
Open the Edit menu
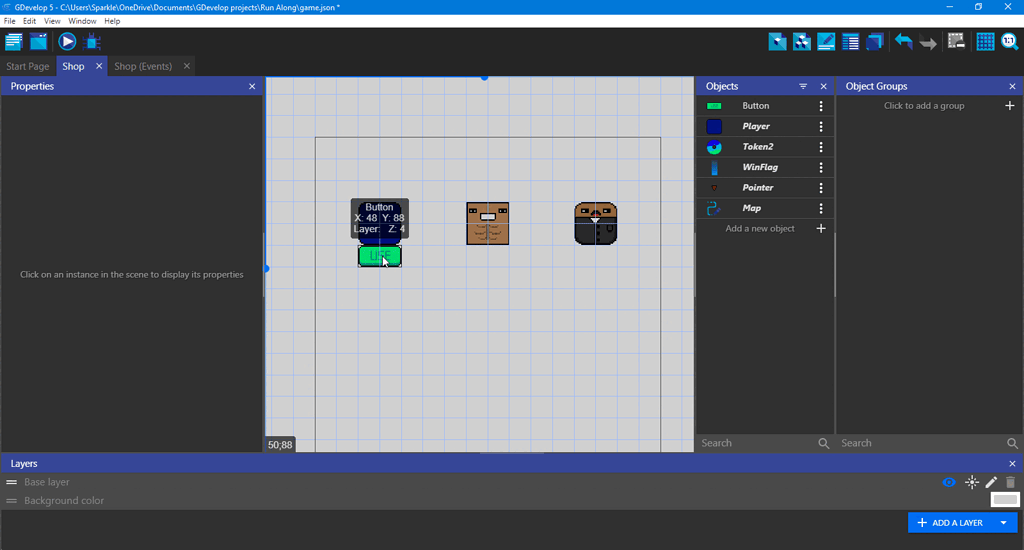tap(29, 21)
